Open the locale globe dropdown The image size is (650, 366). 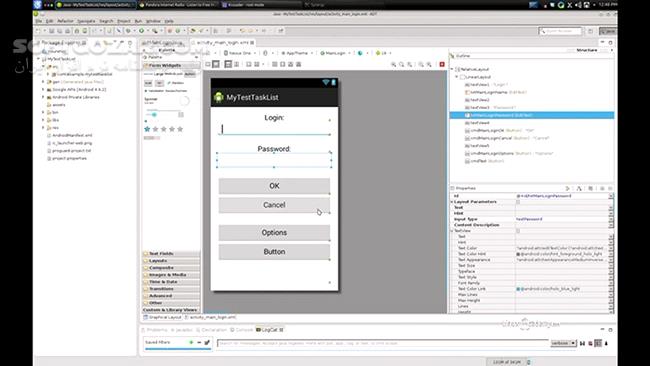pyautogui.click(x=363, y=53)
